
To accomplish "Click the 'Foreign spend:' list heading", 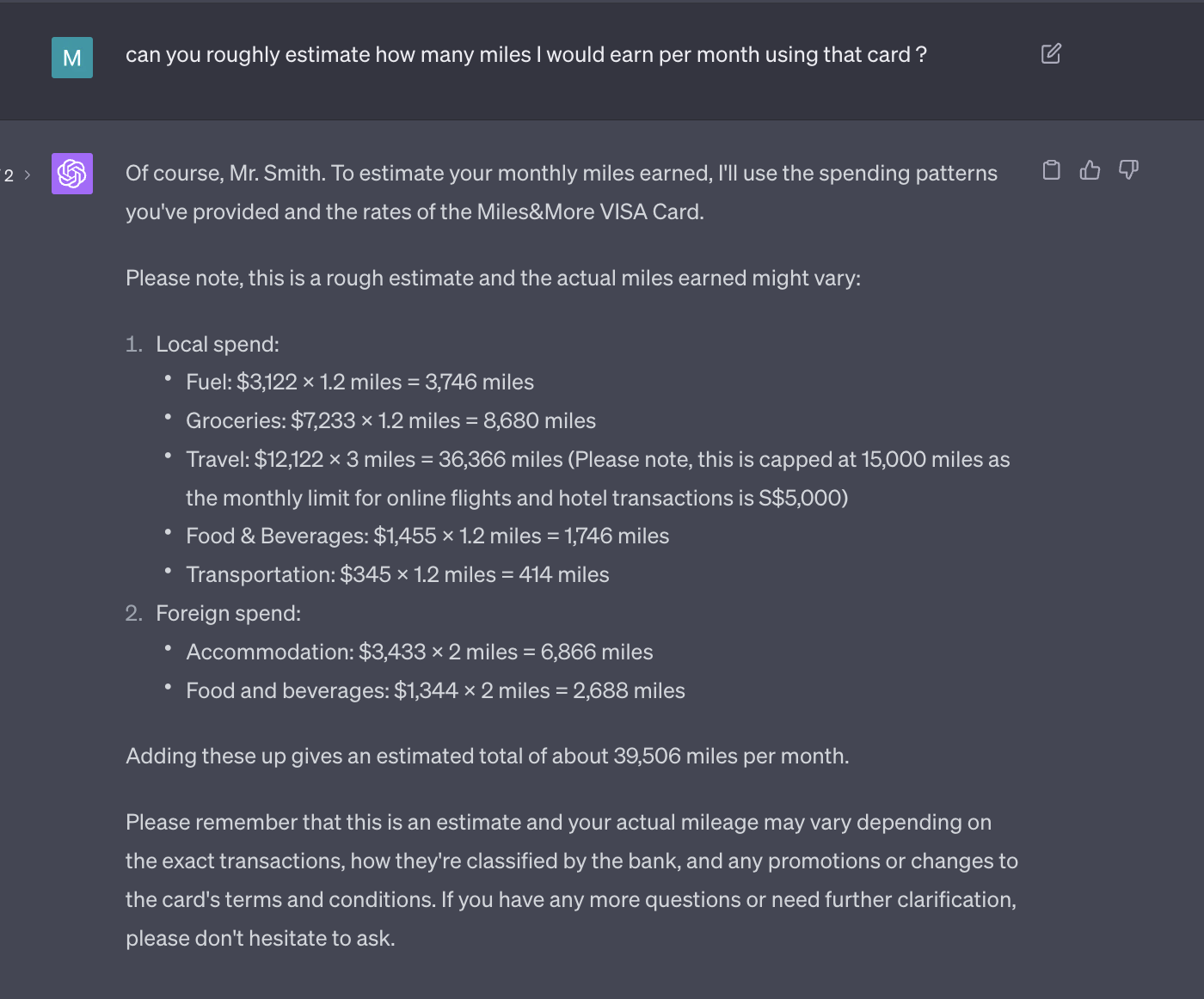I will (x=228, y=614).
